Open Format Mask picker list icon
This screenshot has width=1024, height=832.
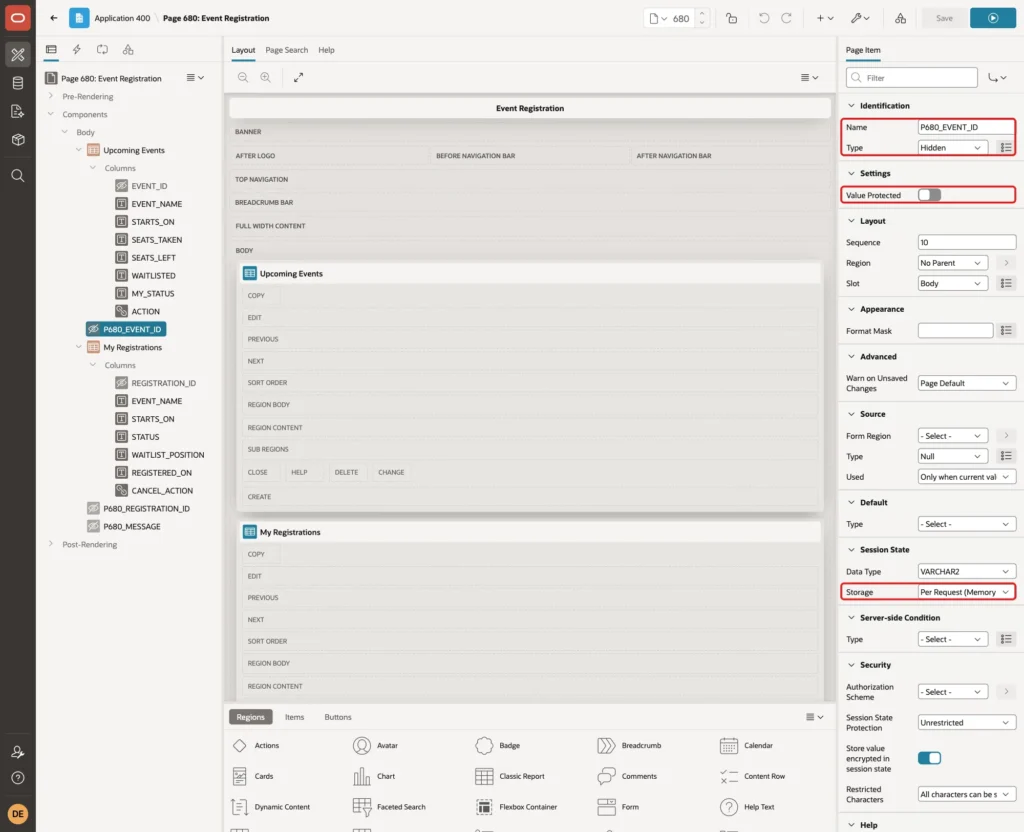pyautogui.click(x=1006, y=331)
